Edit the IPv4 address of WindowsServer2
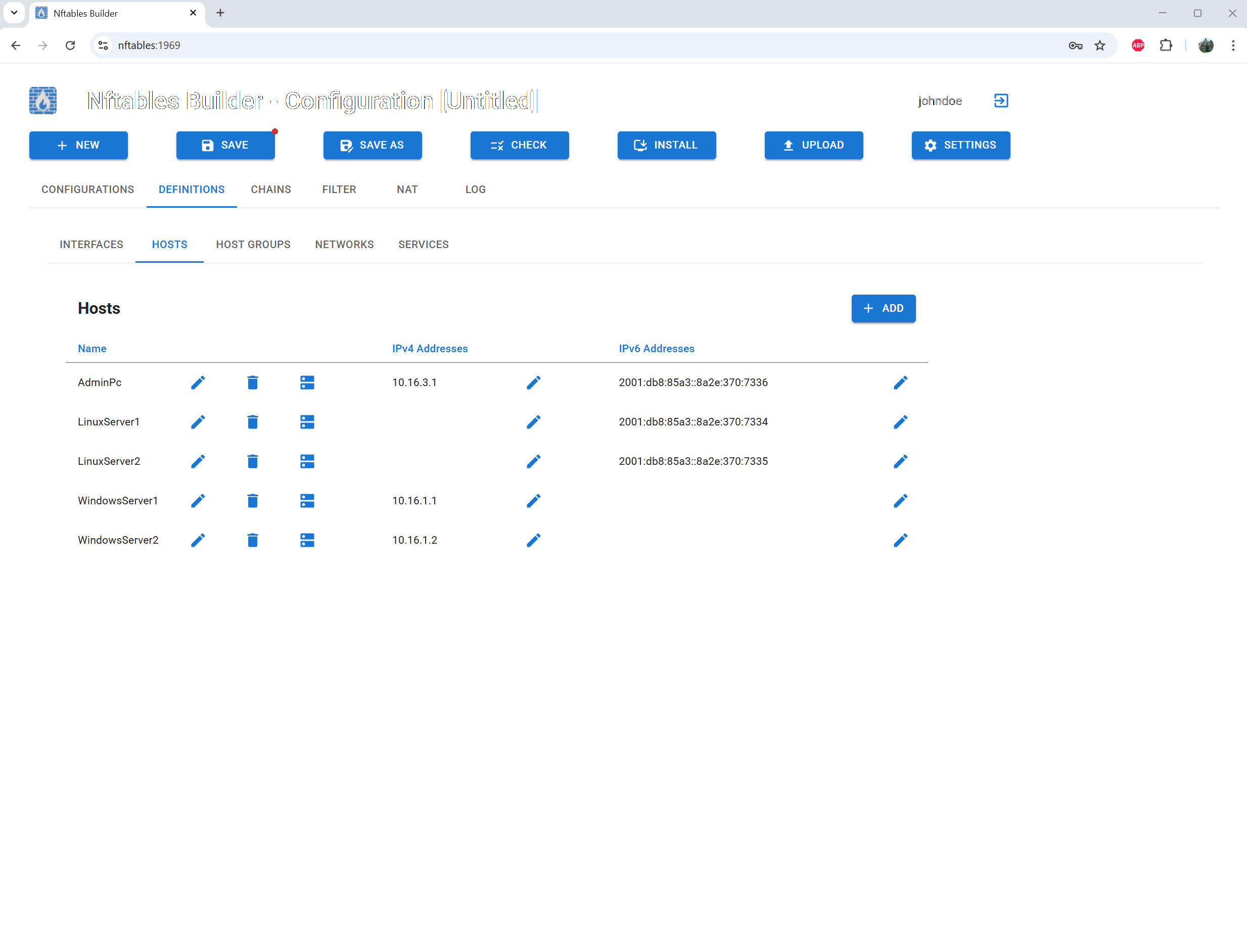The width and height of the screenshot is (1247, 952). point(533,540)
